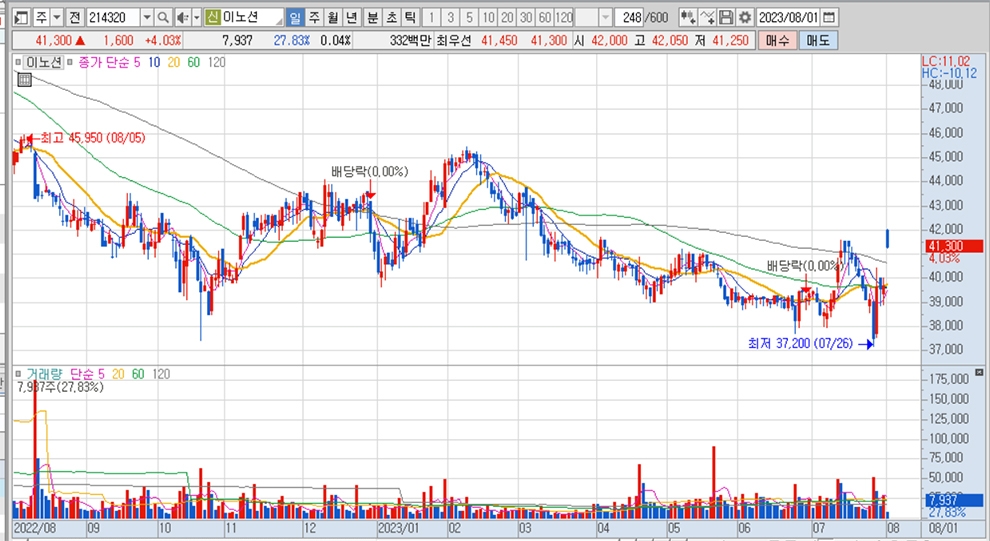Click the add line indicator icon
This screenshot has height=541, width=990.
coord(708,18)
